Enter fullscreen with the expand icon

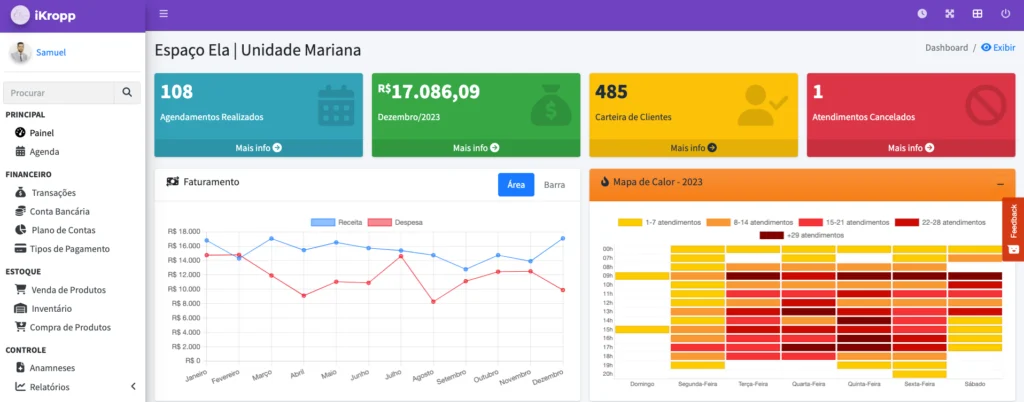pyautogui.click(x=950, y=14)
